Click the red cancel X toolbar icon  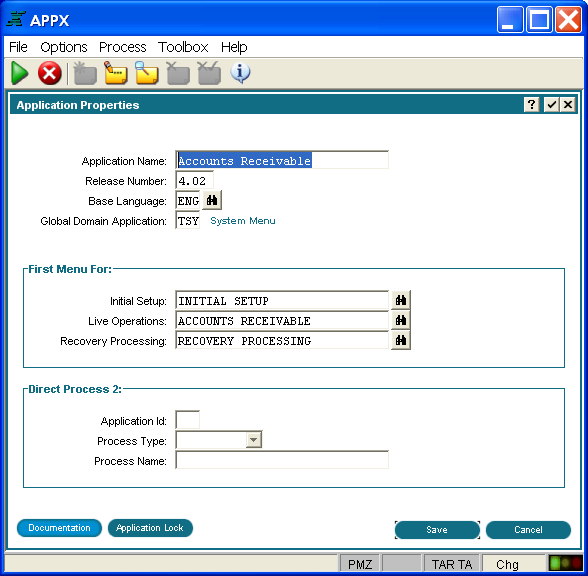50,73
